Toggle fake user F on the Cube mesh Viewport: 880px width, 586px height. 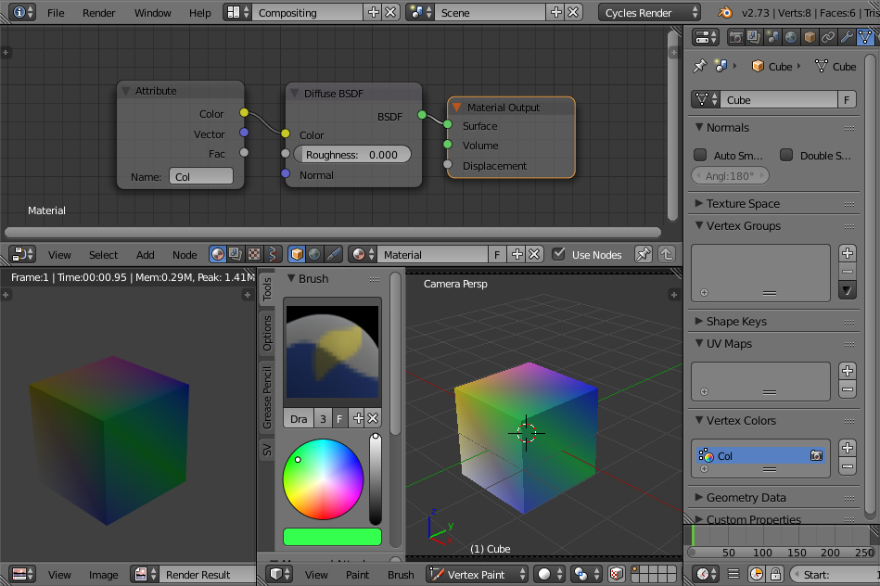tap(847, 100)
